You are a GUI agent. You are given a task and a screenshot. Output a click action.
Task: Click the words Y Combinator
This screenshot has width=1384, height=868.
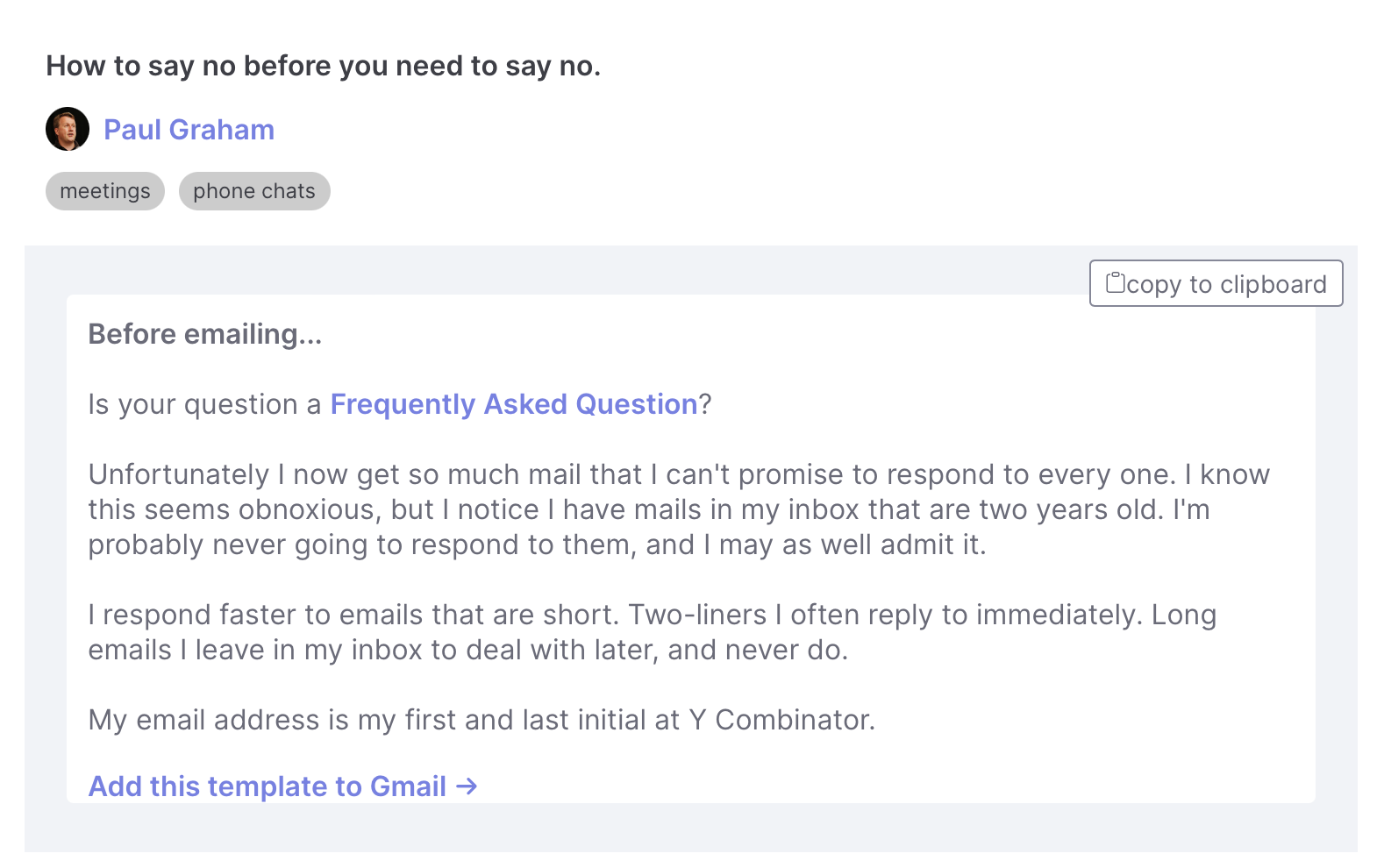tap(781, 720)
